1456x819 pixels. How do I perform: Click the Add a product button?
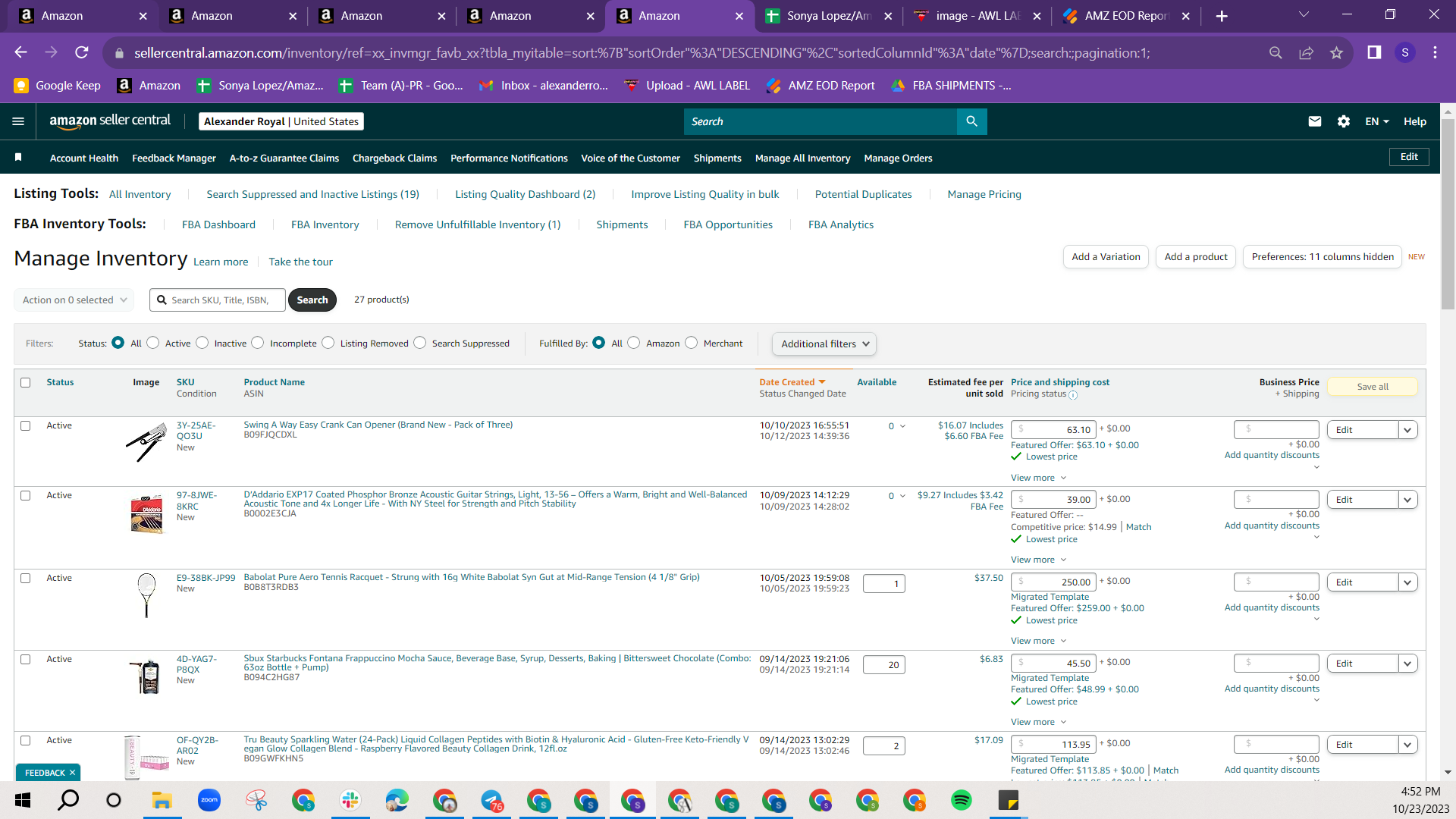1196,257
